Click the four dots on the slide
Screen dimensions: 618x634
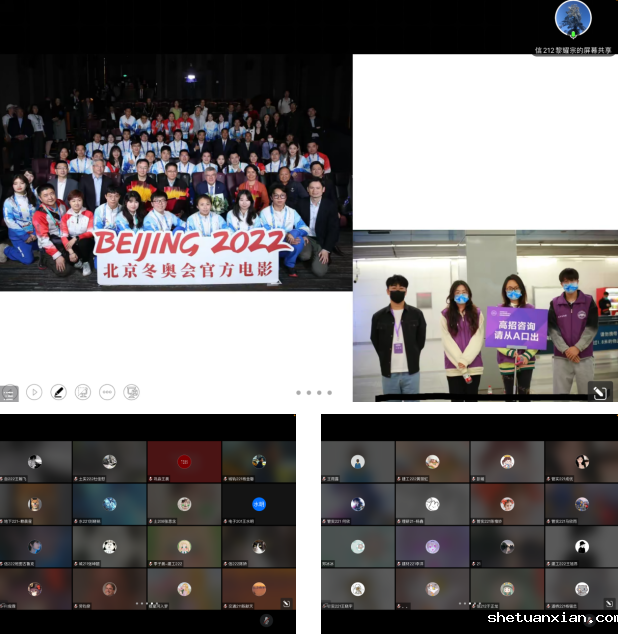[313, 392]
